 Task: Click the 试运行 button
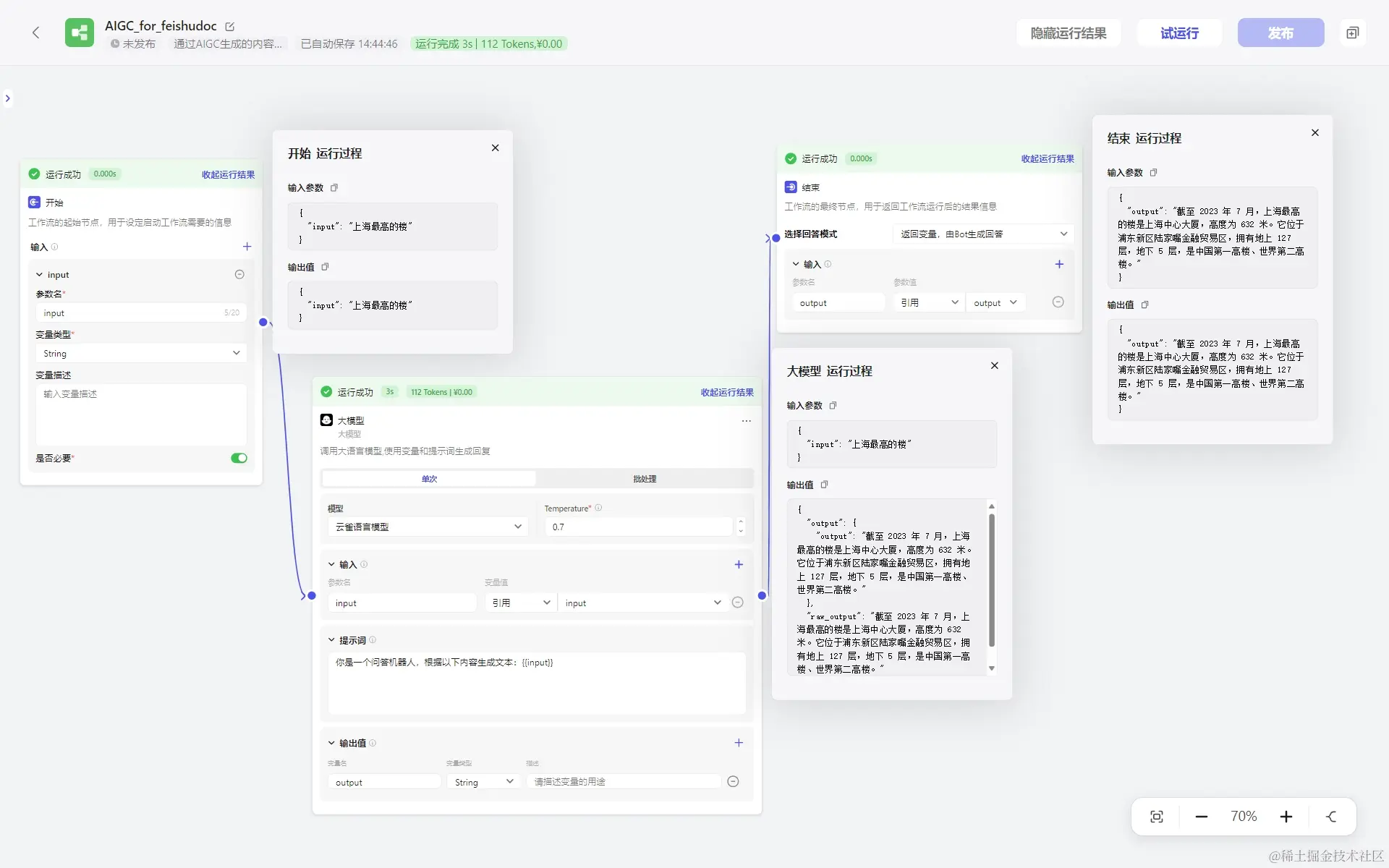click(1179, 33)
